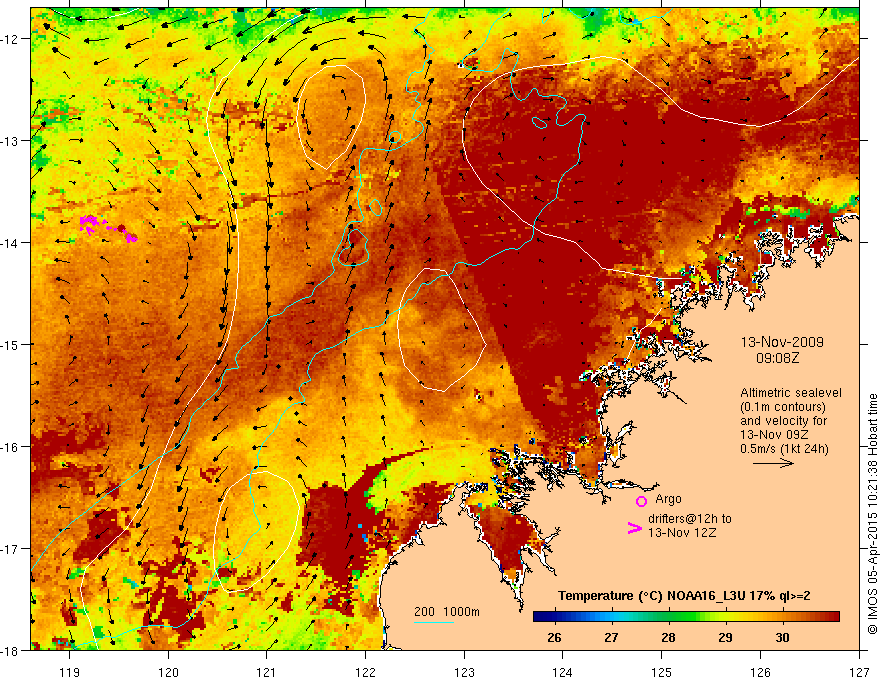Click the temperature color bar at 26°C
The width and height of the screenshot is (880, 680).
[x=554, y=617]
